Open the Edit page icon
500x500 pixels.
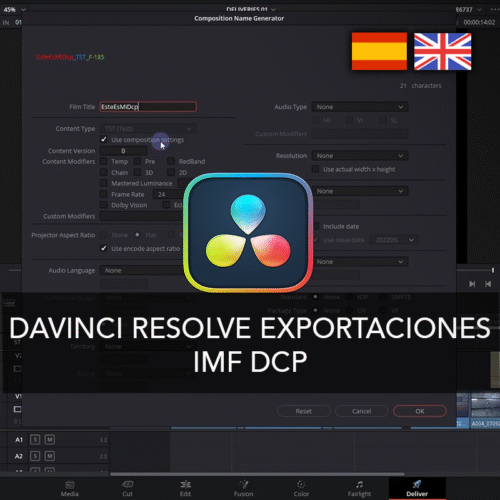[x=186, y=485]
